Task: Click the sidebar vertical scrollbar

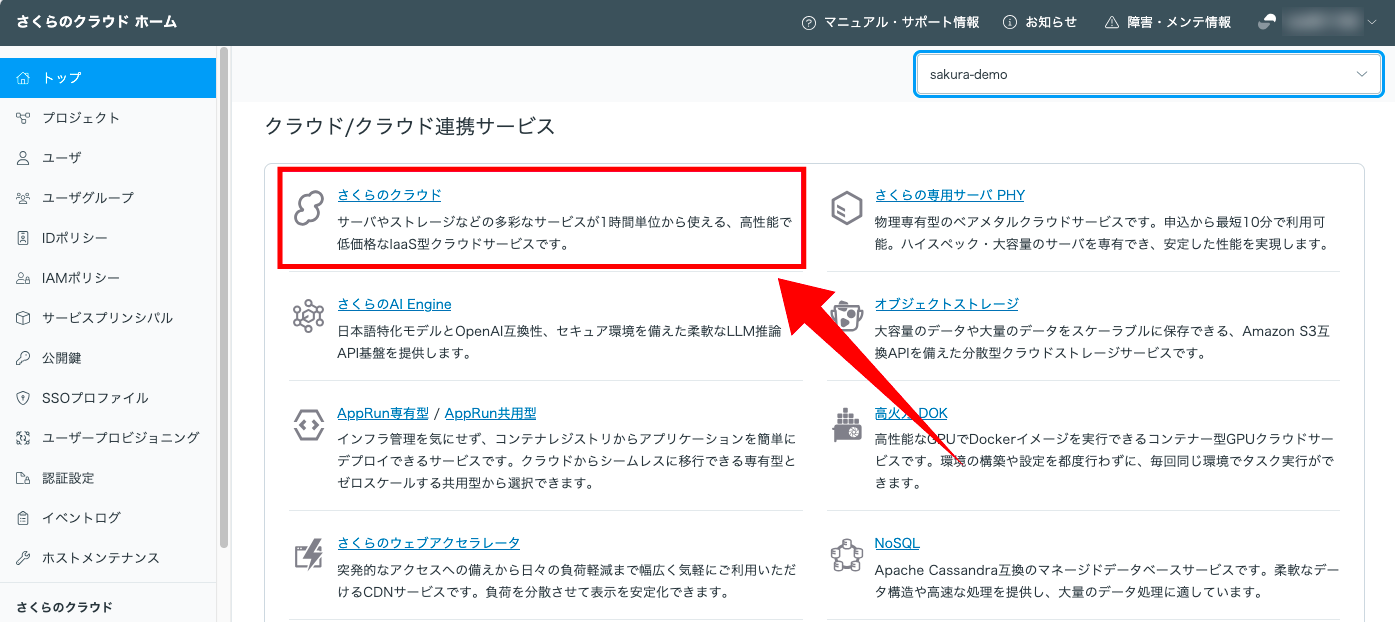Action: [224, 300]
